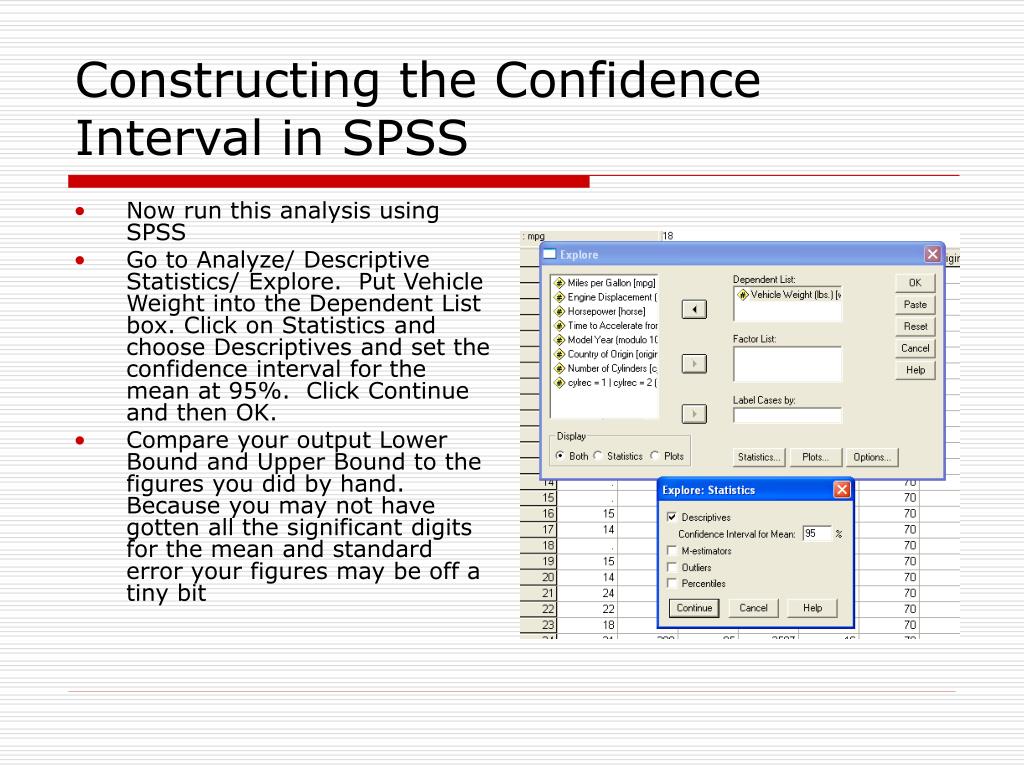Viewport: 1024px width, 768px height.
Task: Click the Factor List box
Action: (x=788, y=364)
